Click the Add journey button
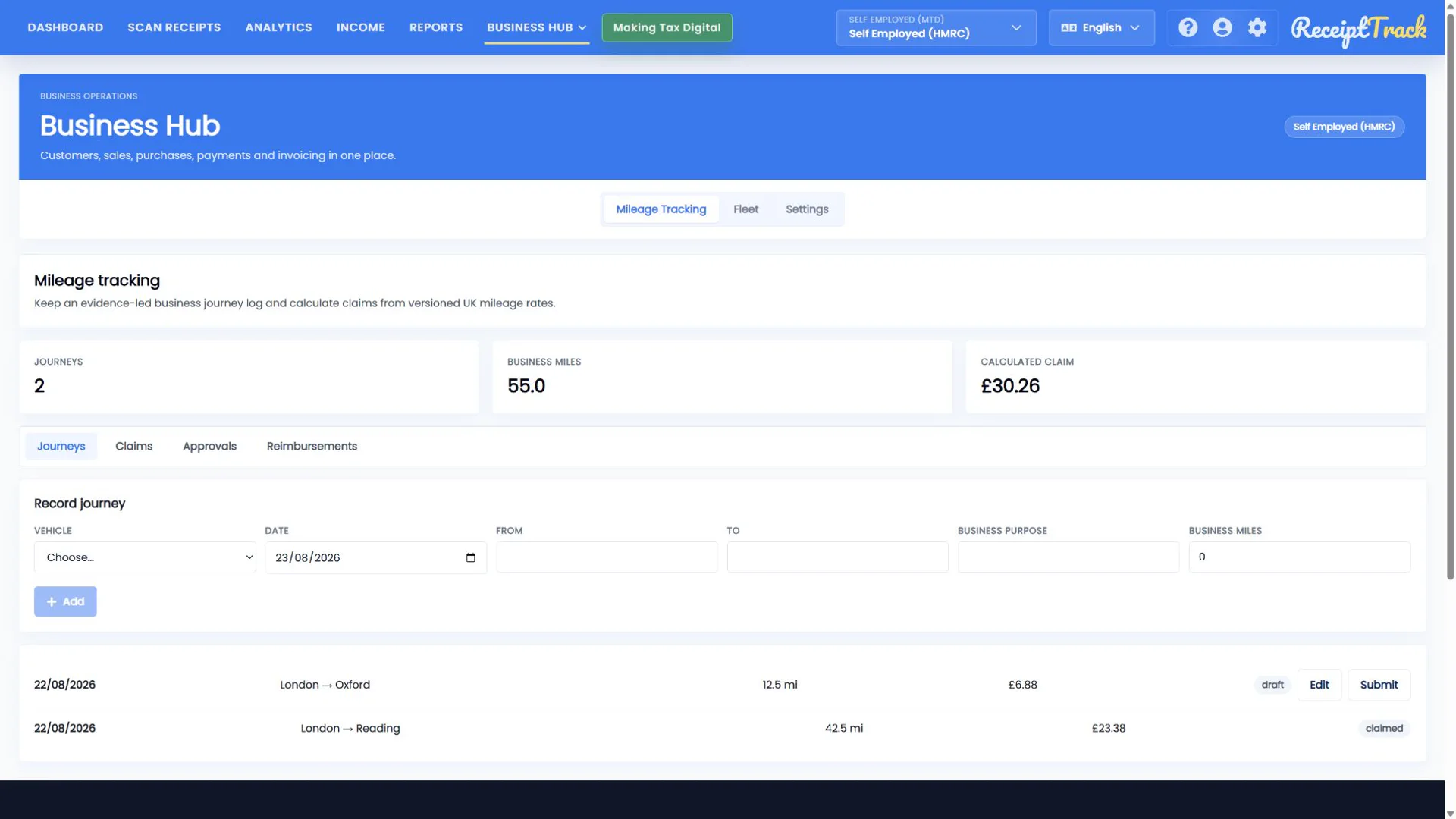 pos(65,601)
